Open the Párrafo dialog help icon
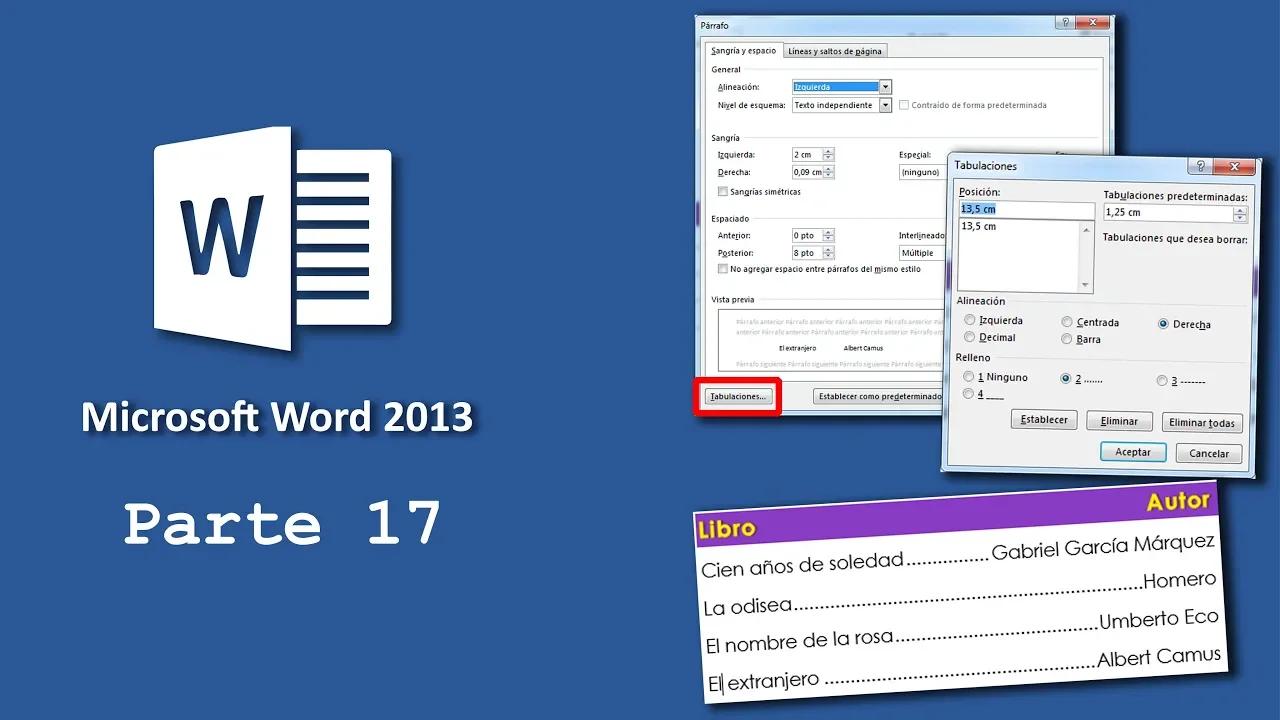 (x=1064, y=22)
